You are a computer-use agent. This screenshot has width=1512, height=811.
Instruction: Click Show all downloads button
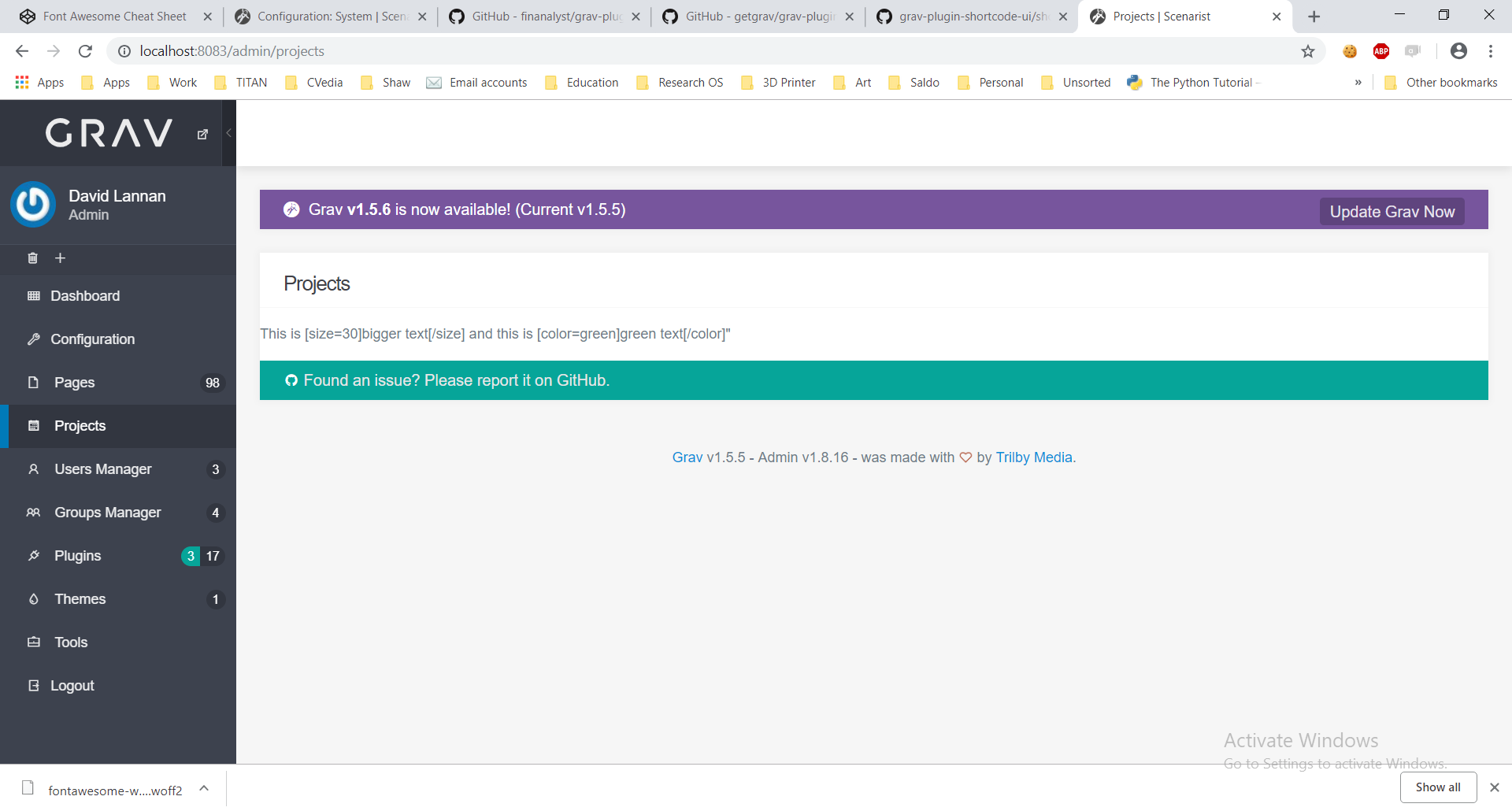click(x=1438, y=787)
